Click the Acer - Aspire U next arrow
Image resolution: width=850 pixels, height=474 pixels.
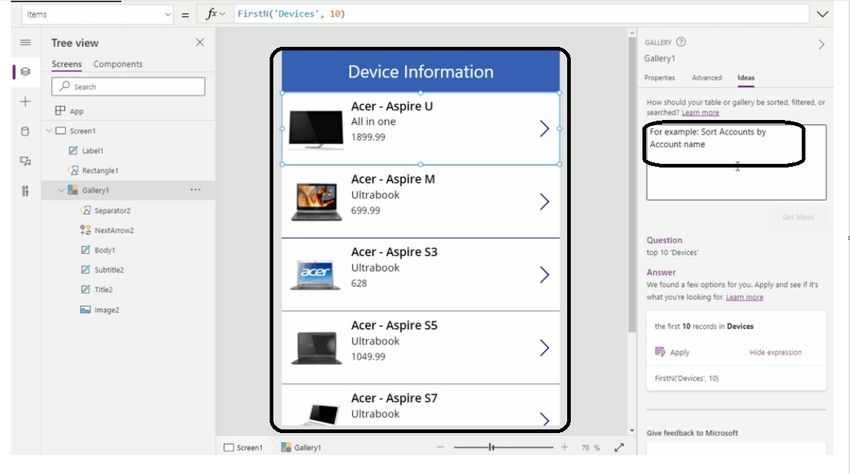(544, 129)
